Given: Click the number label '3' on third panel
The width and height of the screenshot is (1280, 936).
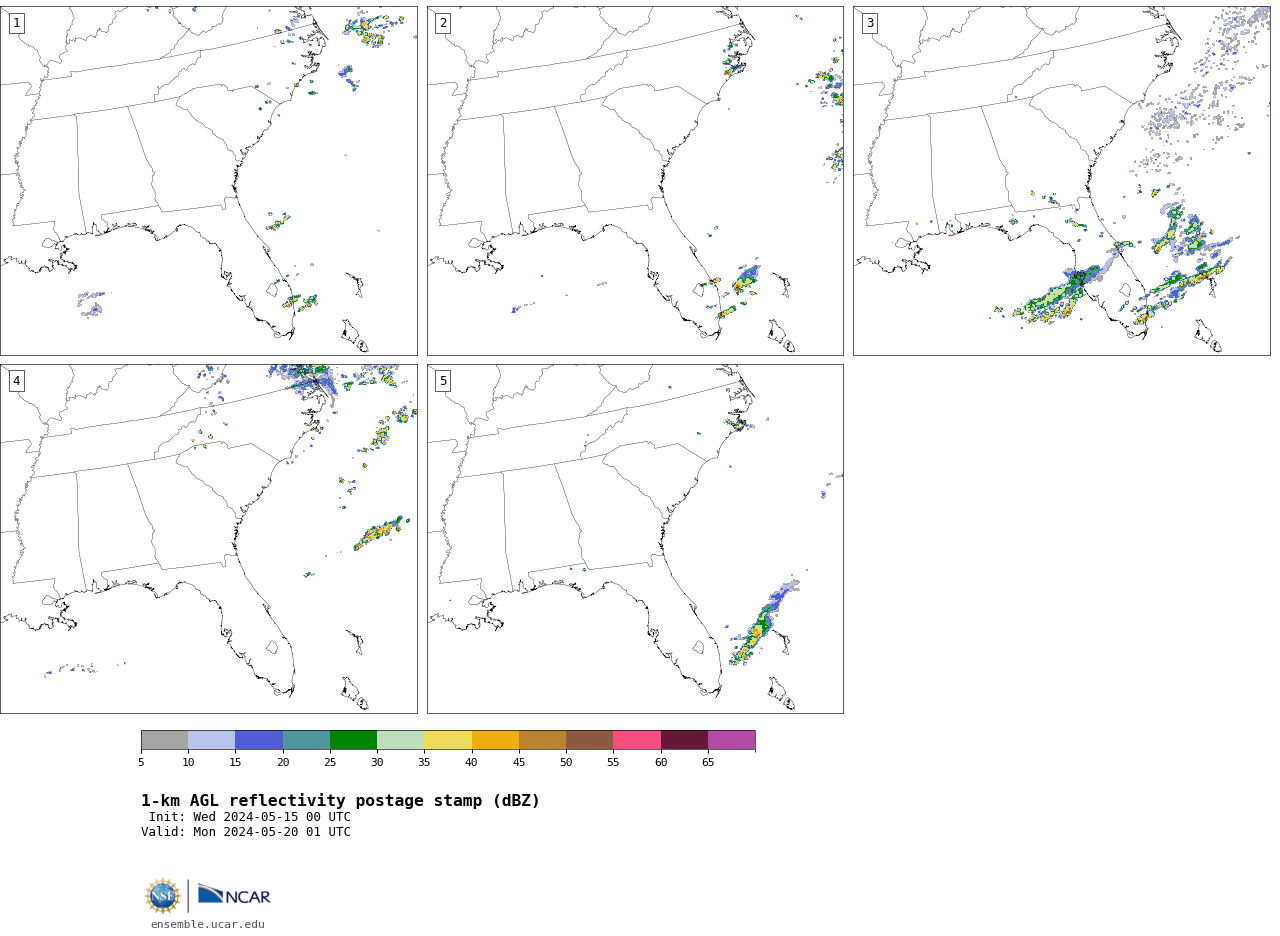Looking at the screenshot, I should (x=869, y=23).
